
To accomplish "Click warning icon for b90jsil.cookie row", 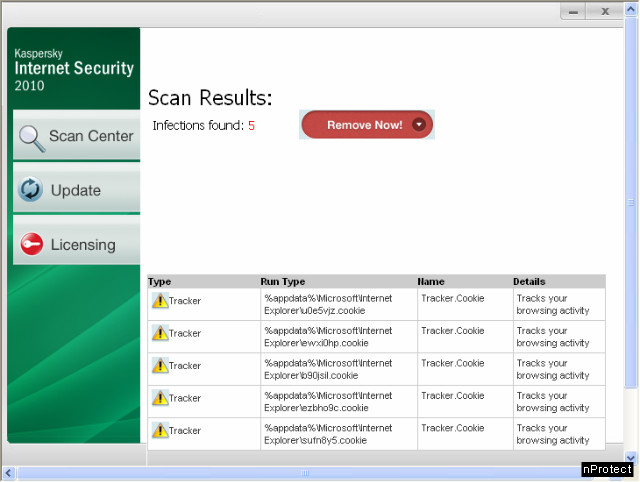I will point(160,365).
